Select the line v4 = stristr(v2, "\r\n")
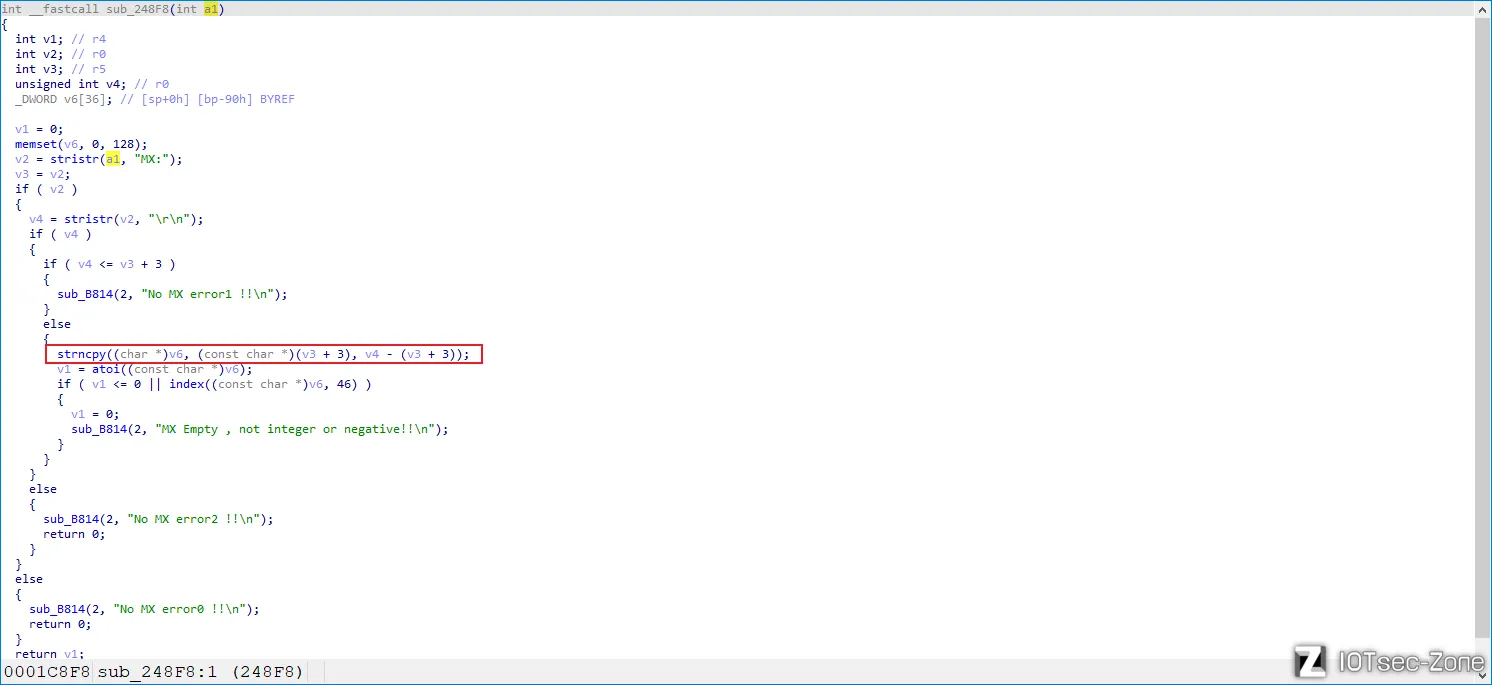The width and height of the screenshot is (1492, 685). (x=116, y=219)
